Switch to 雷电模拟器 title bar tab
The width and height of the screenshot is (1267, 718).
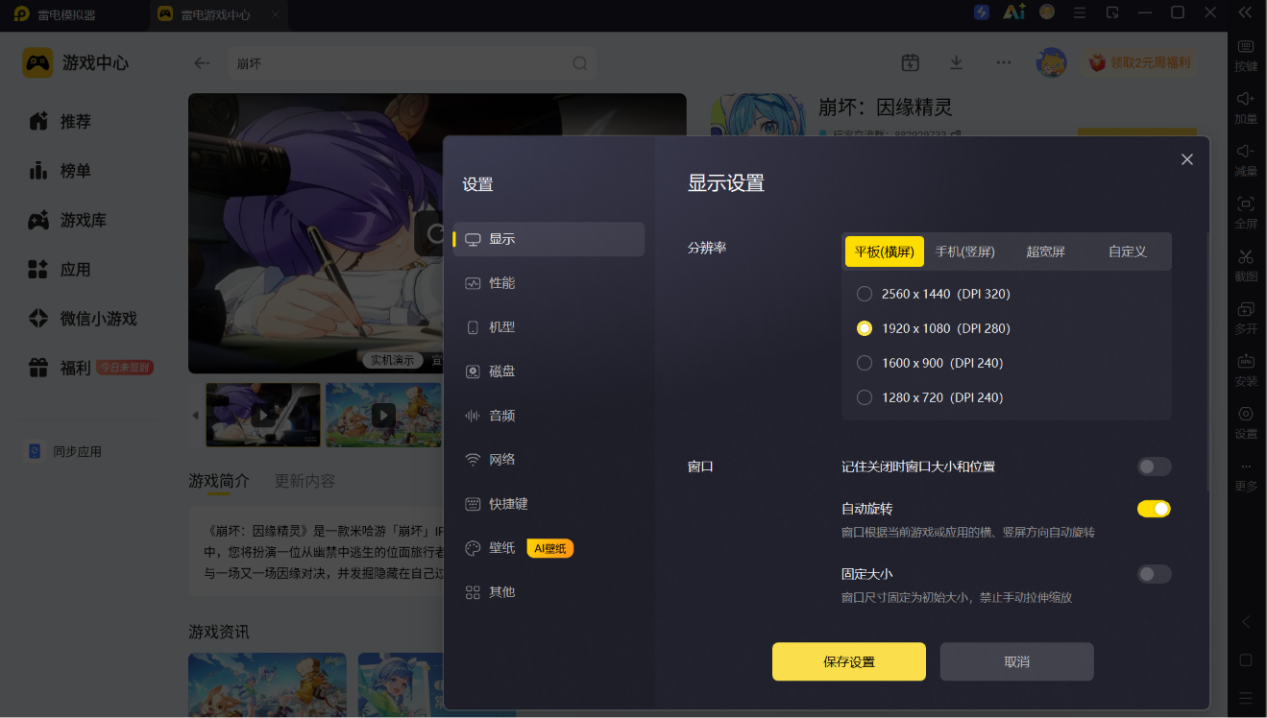(x=55, y=14)
